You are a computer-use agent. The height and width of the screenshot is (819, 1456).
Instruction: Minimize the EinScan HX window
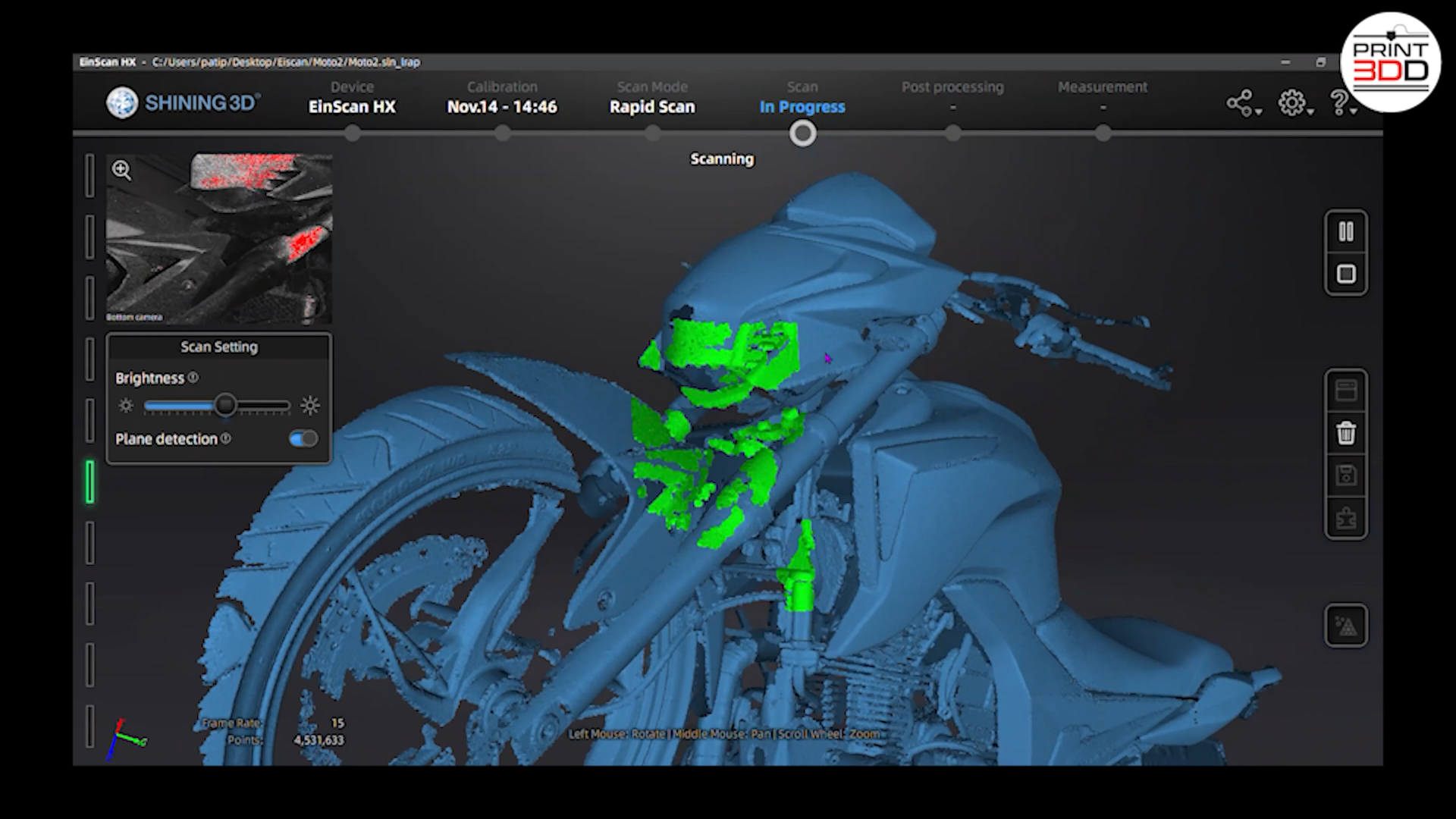tap(1285, 62)
